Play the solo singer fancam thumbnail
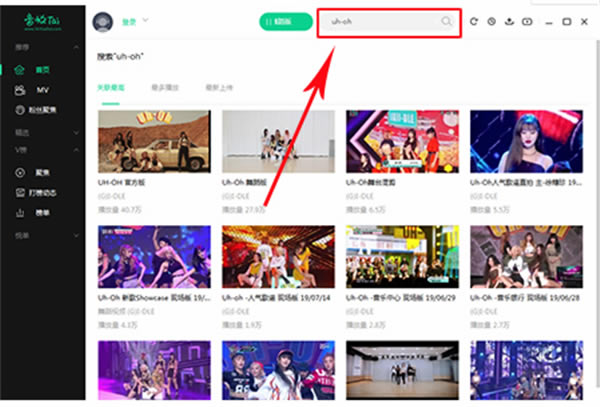 (527, 142)
